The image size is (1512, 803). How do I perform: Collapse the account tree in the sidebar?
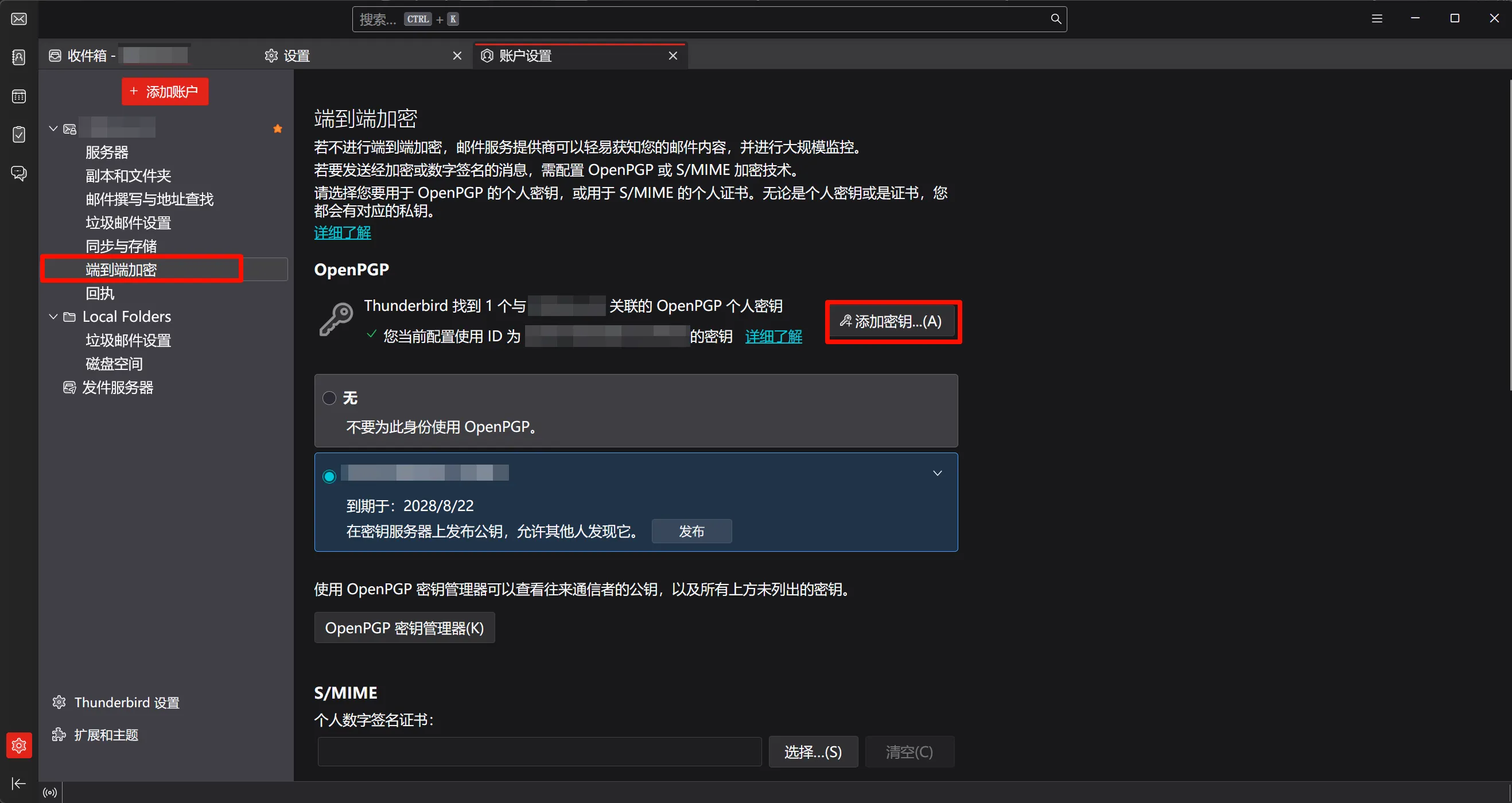[x=53, y=128]
